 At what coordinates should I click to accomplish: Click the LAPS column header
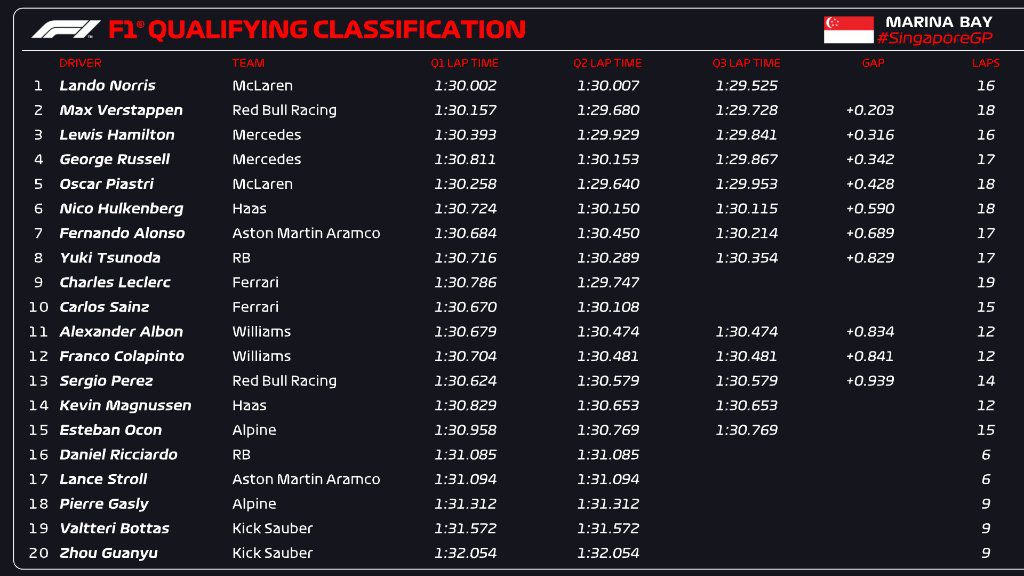(985, 63)
